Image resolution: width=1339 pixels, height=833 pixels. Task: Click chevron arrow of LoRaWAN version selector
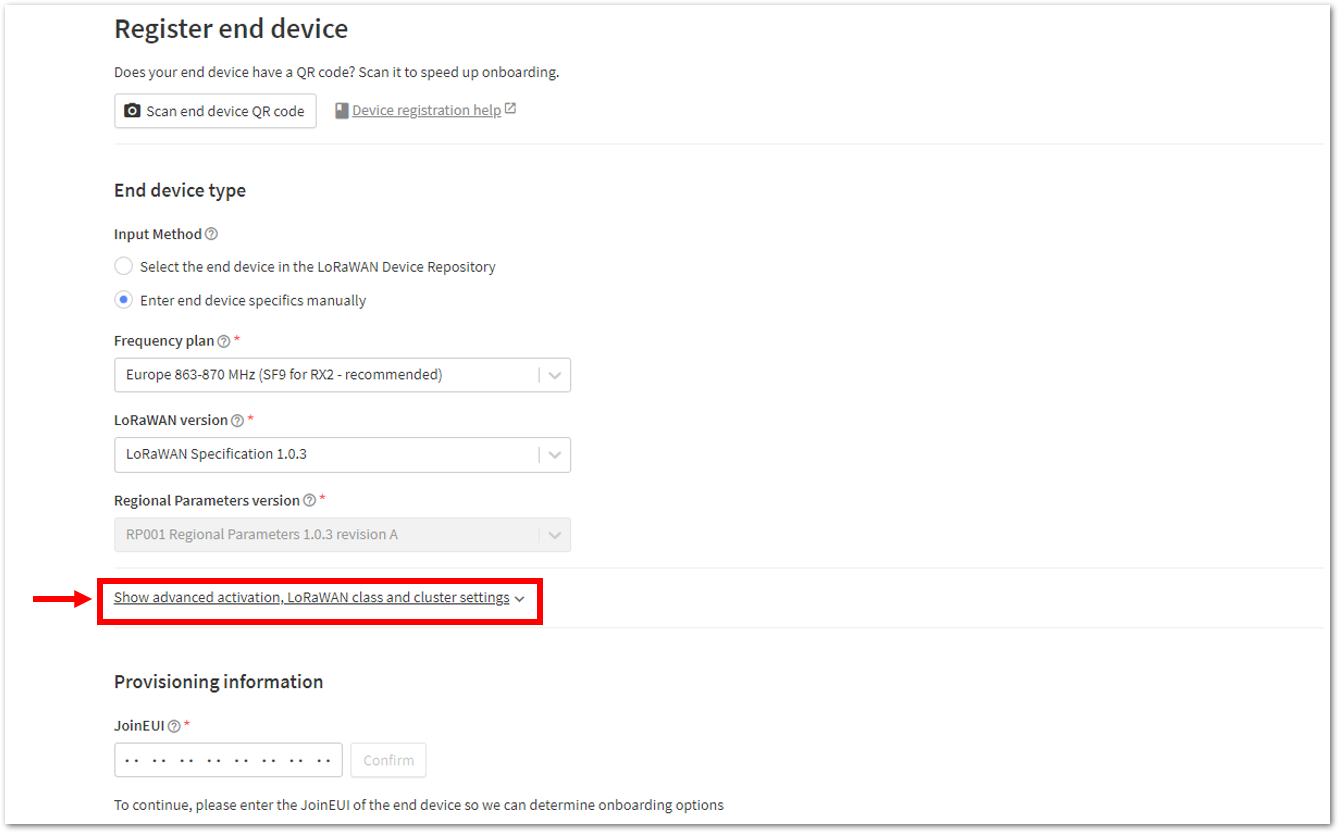[x=555, y=455]
